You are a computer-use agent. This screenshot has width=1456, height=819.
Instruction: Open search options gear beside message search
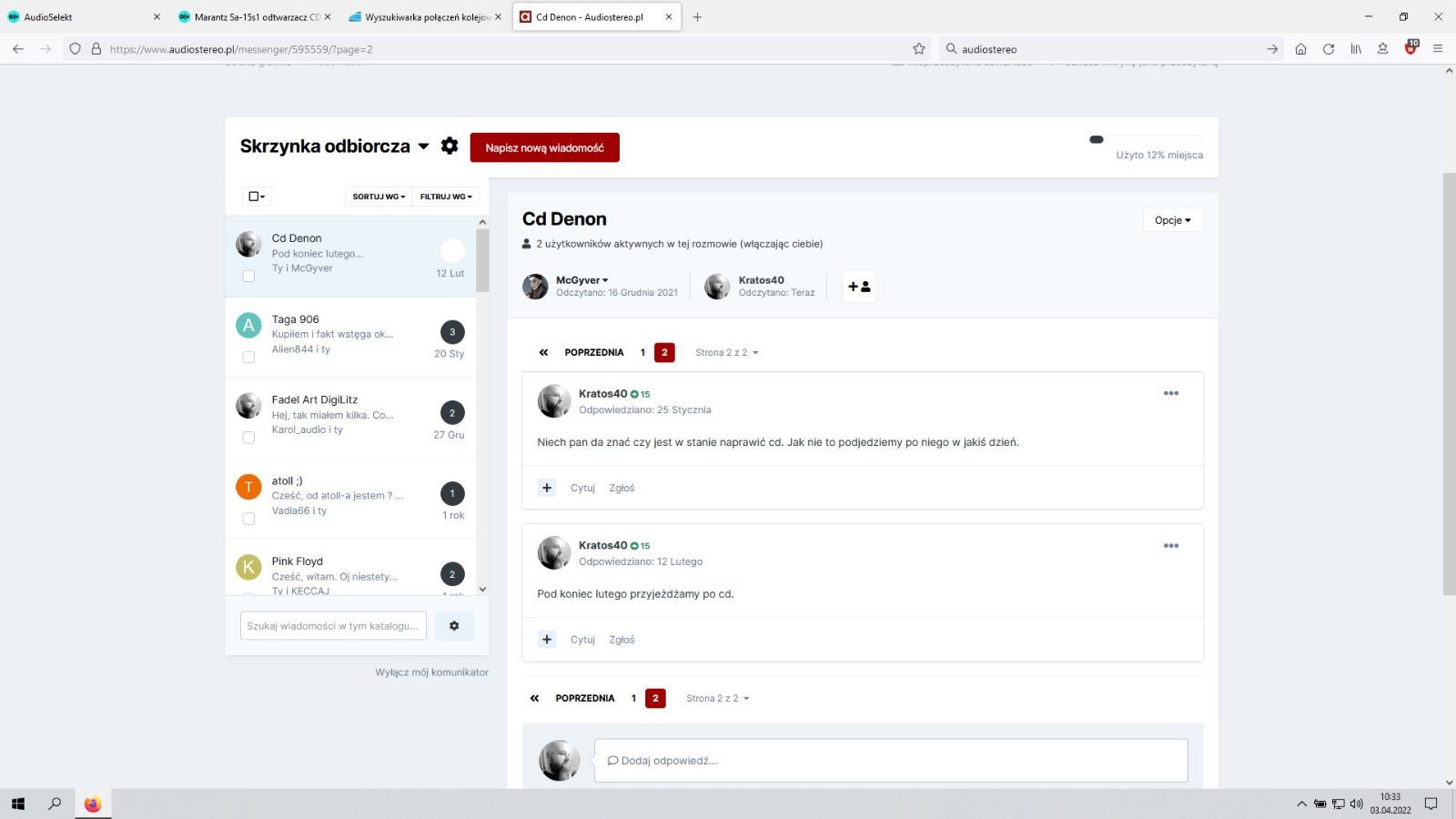(454, 626)
